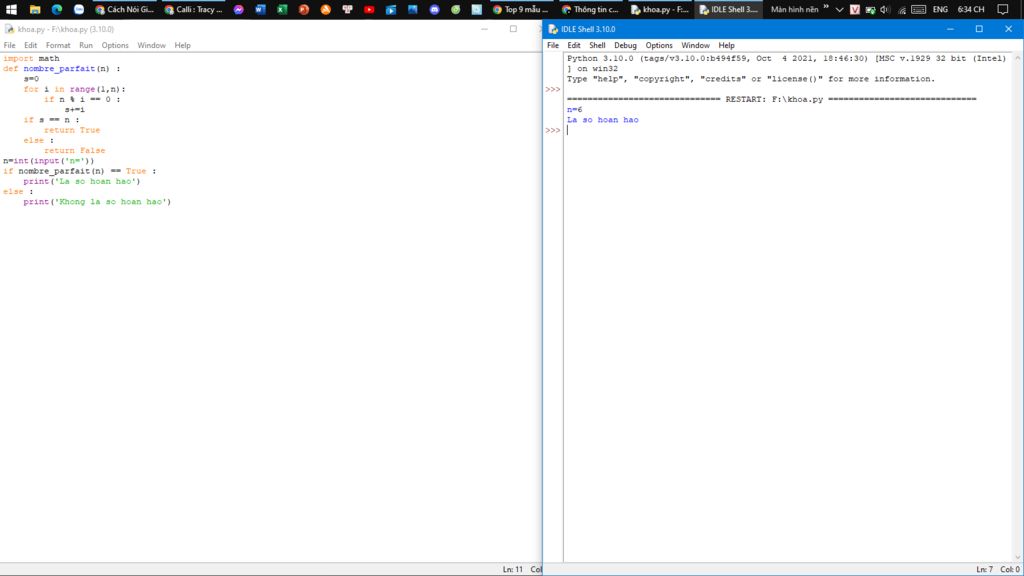Click the 'import math' line in editor
This screenshot has width=1024, height=576.
click(31, 58)
